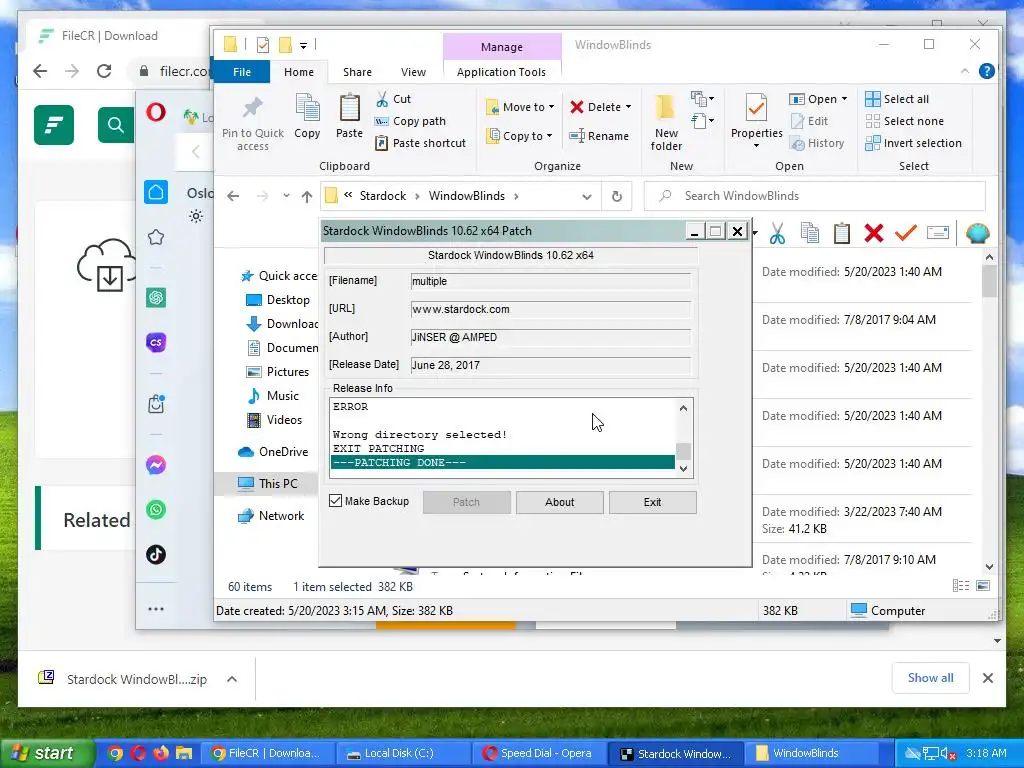Expand the Delete dropdown arrow
Viewport: 1024px width, 768px height.
pos(628,107)
